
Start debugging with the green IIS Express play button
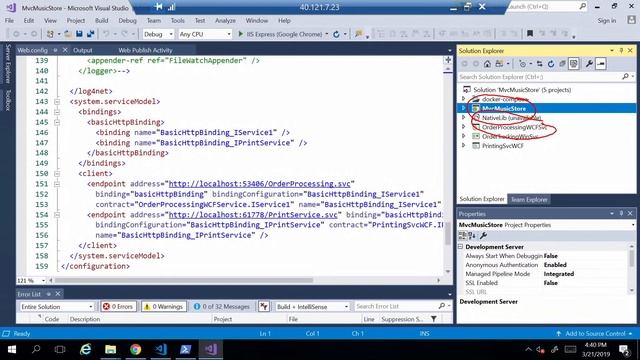(x=240, y=34)
